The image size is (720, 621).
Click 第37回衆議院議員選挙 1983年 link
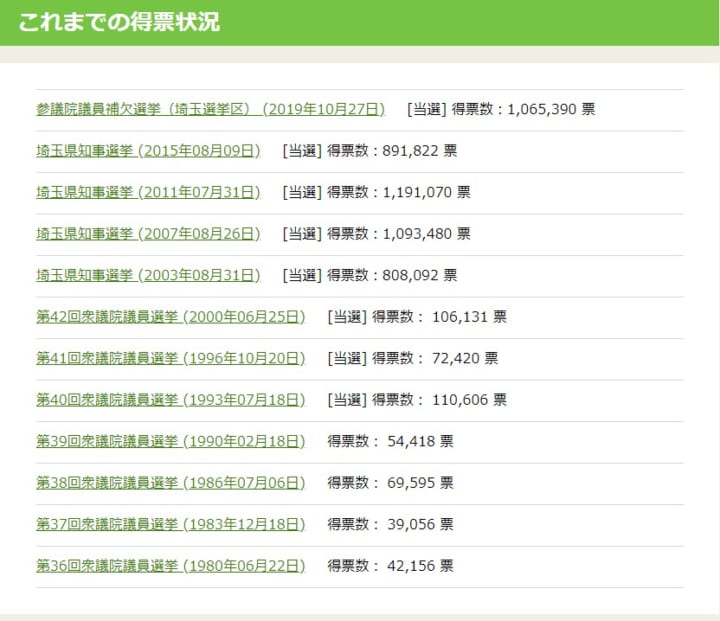[170, 524]
